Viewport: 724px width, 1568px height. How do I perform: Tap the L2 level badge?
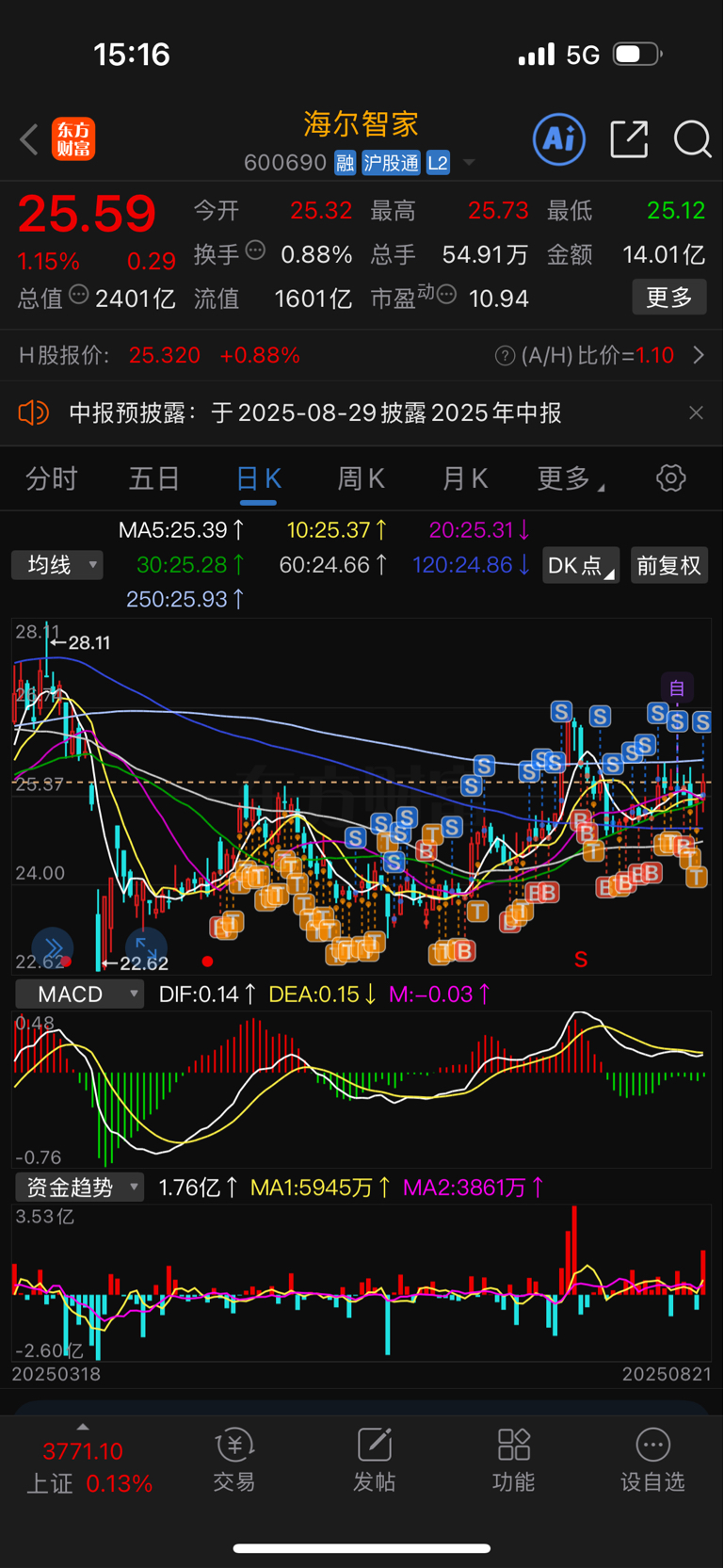438,163
